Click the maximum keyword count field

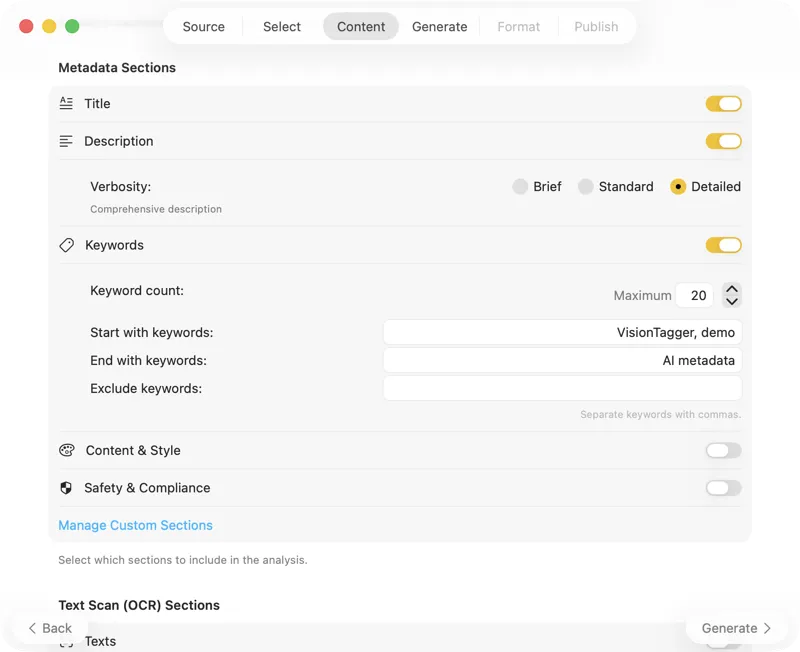point(694,295)
